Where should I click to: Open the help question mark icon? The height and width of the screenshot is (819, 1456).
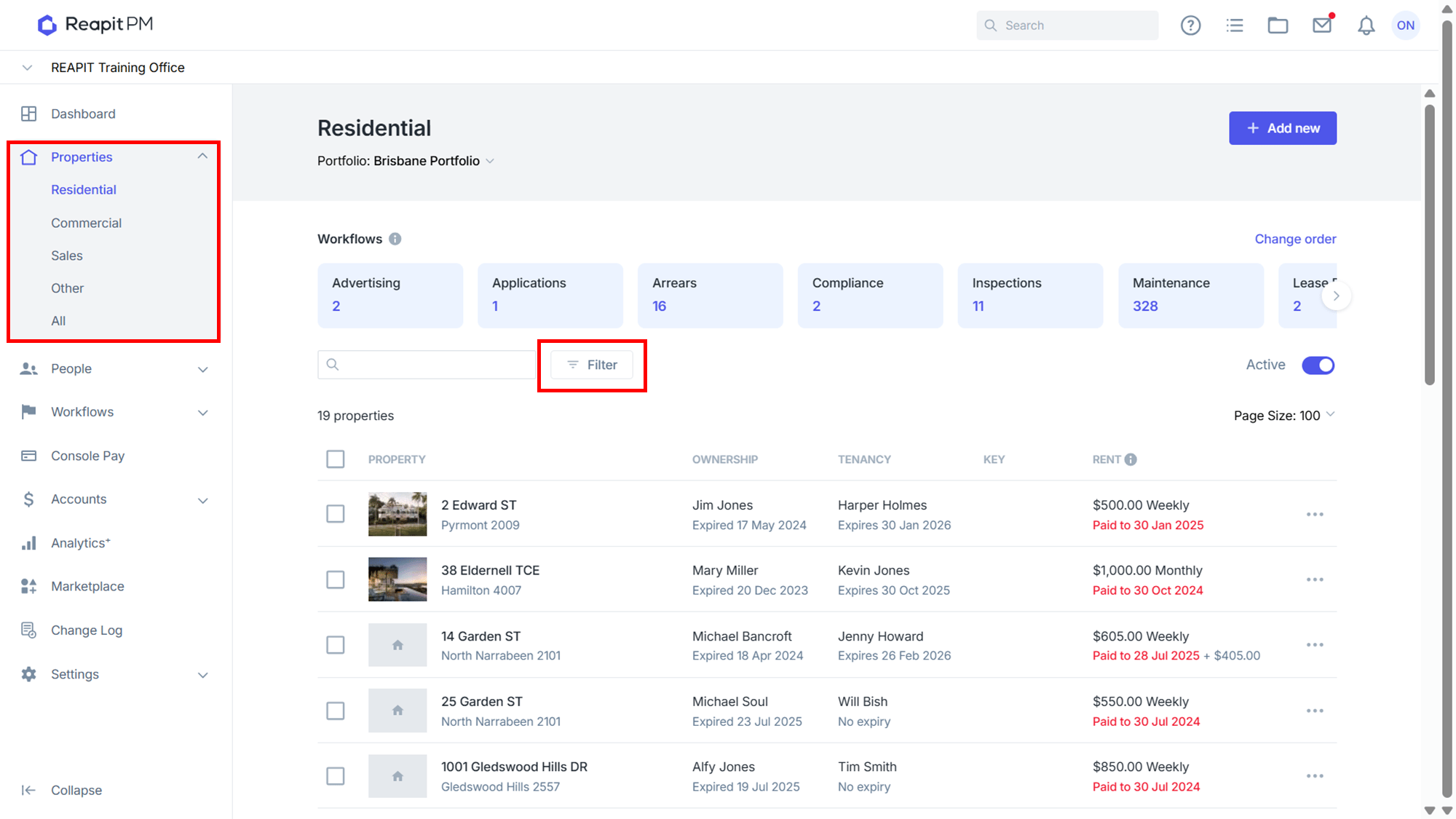click(1190, 25)
